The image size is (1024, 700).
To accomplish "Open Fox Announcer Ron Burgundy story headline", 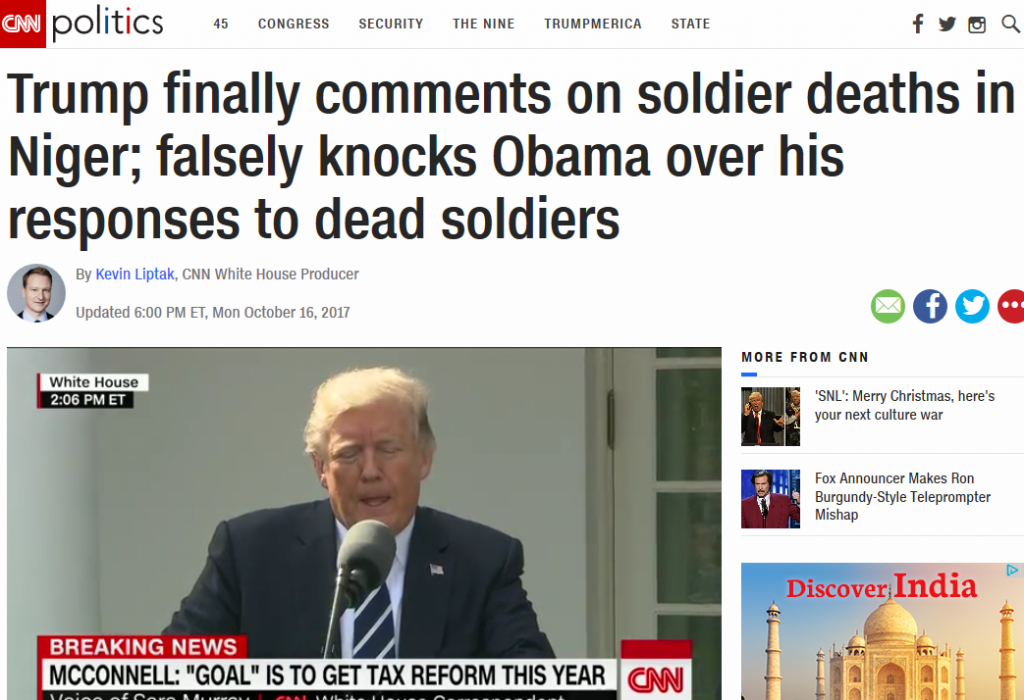I will click(x=903, y=496).
